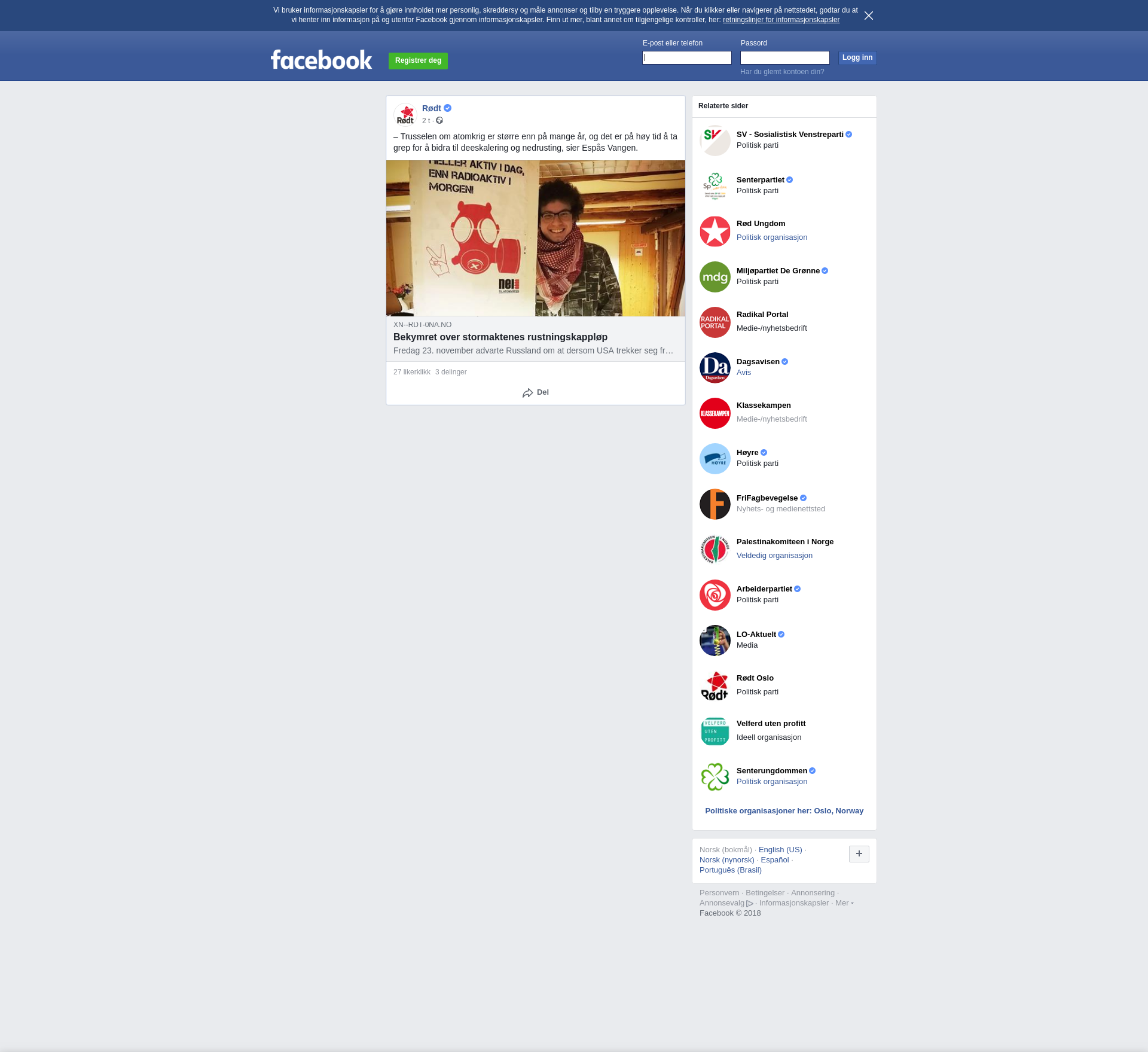Open retningslinjer for informasjonskapsler link
Image resolution: width=1148 pixels, height=1052 pixels.
point(781,20)
